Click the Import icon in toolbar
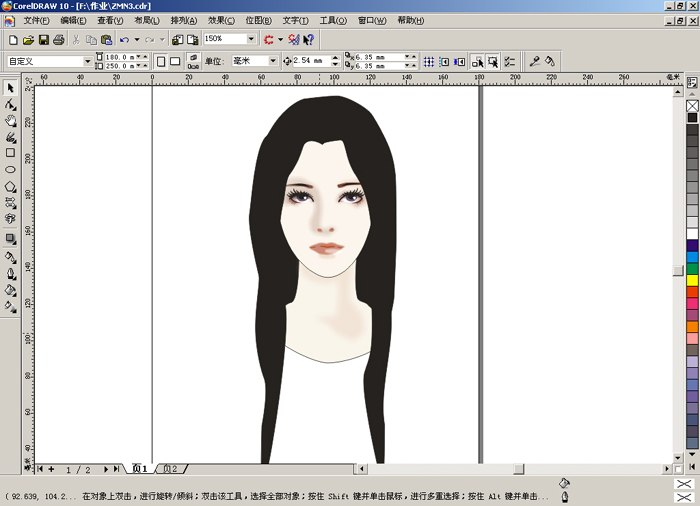 pos(177,40)
